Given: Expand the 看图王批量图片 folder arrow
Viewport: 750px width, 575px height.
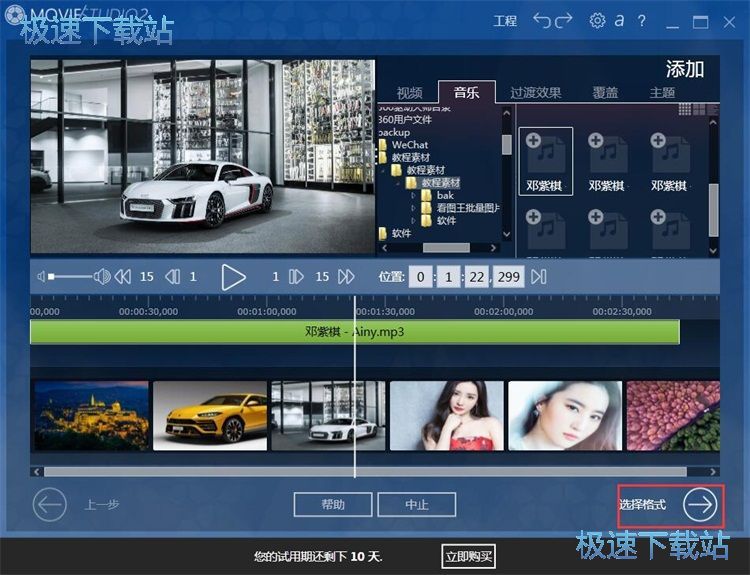Looking at the screenshot, I should (x=413, y=208).
